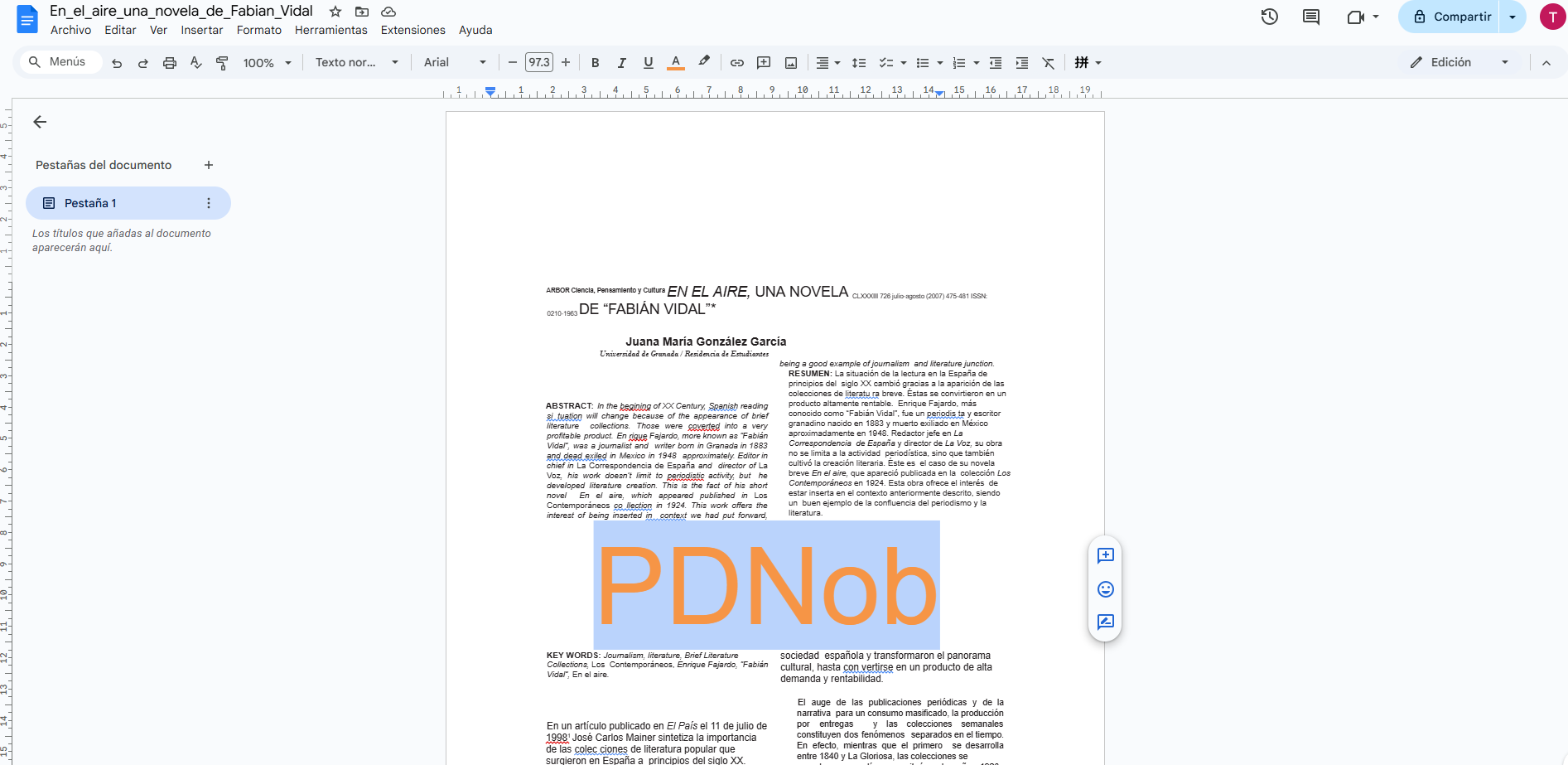Add an emoji reaction
The height and width of the screenshot is (765, 1568).
tap(1106, 589)
